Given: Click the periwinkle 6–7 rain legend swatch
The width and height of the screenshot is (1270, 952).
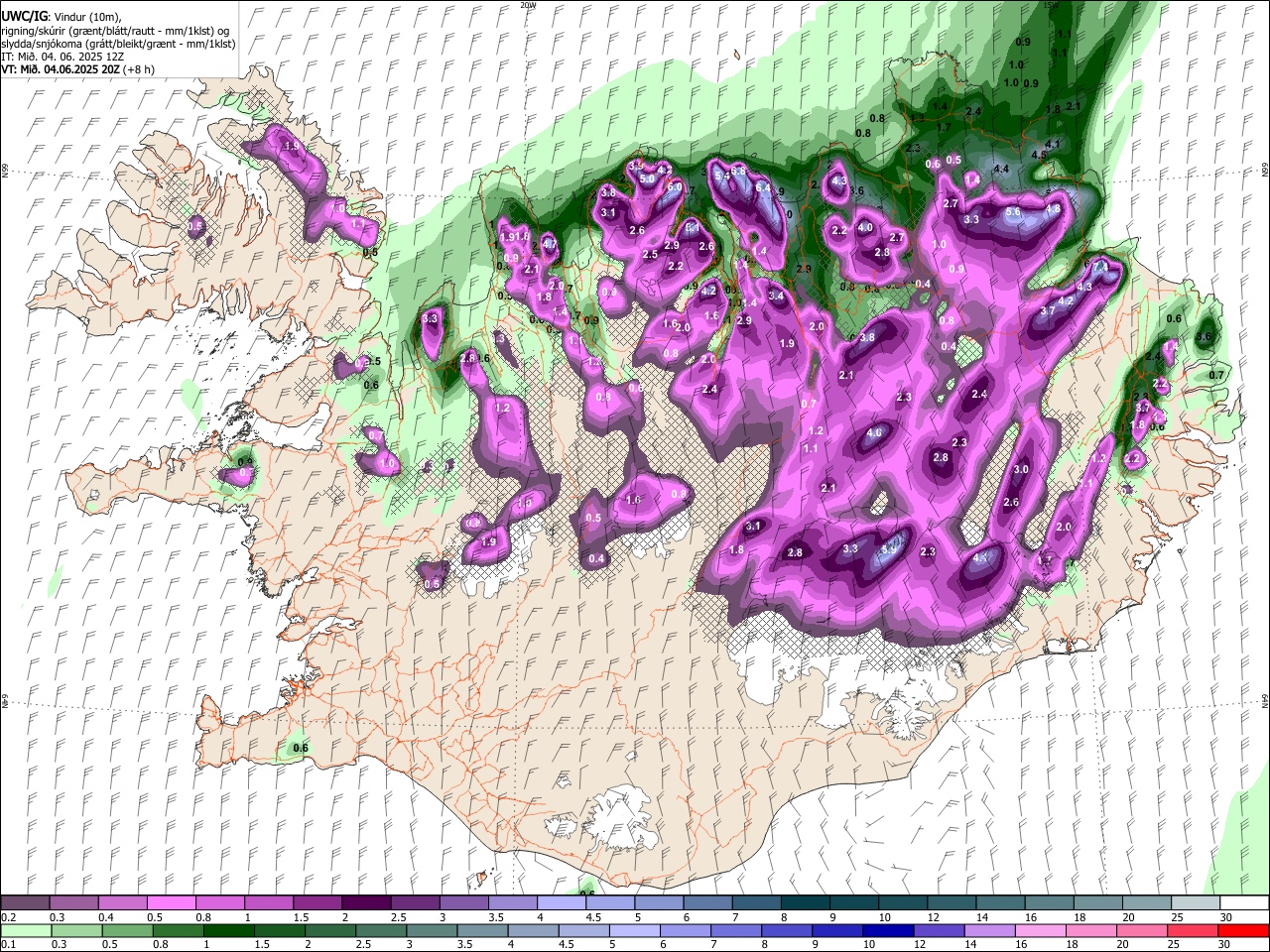Looking at the screenshot, I should [686, 930].
